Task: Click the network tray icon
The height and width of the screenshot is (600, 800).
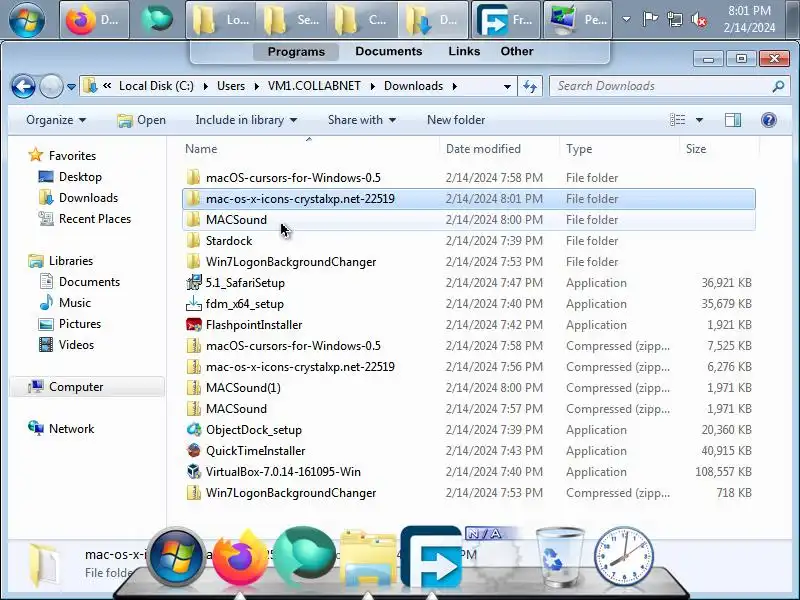Action: [x=674, y=20]
